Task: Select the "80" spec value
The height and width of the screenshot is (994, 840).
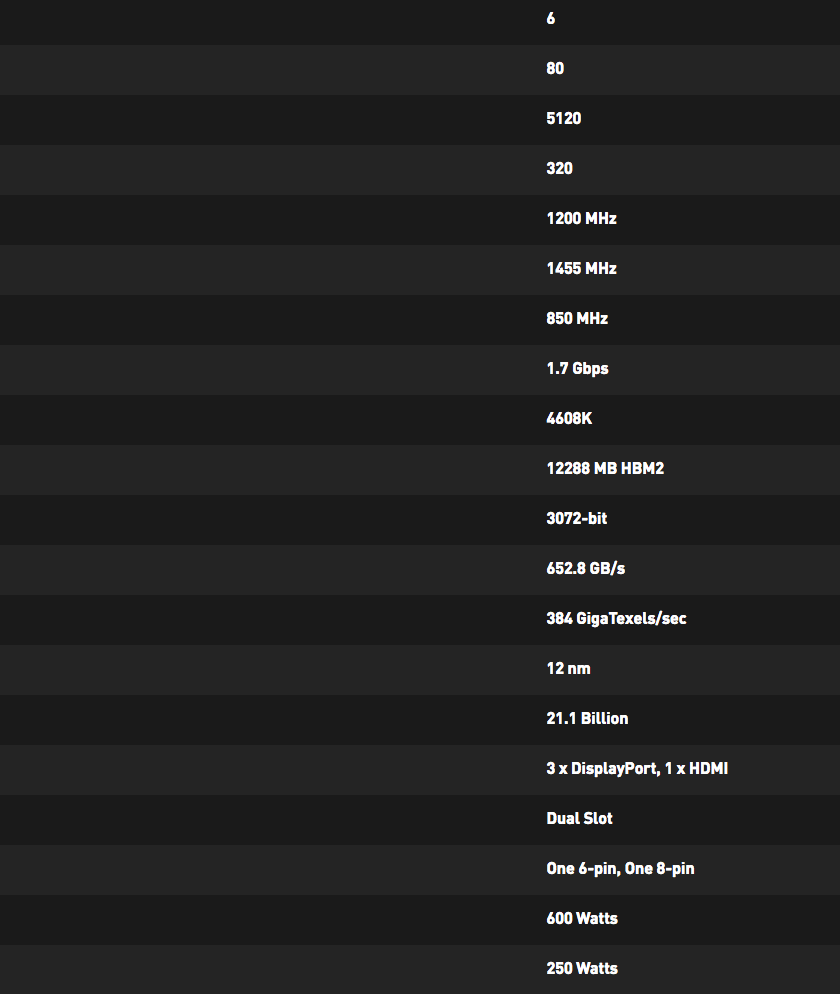Action: tap(555, 69)
